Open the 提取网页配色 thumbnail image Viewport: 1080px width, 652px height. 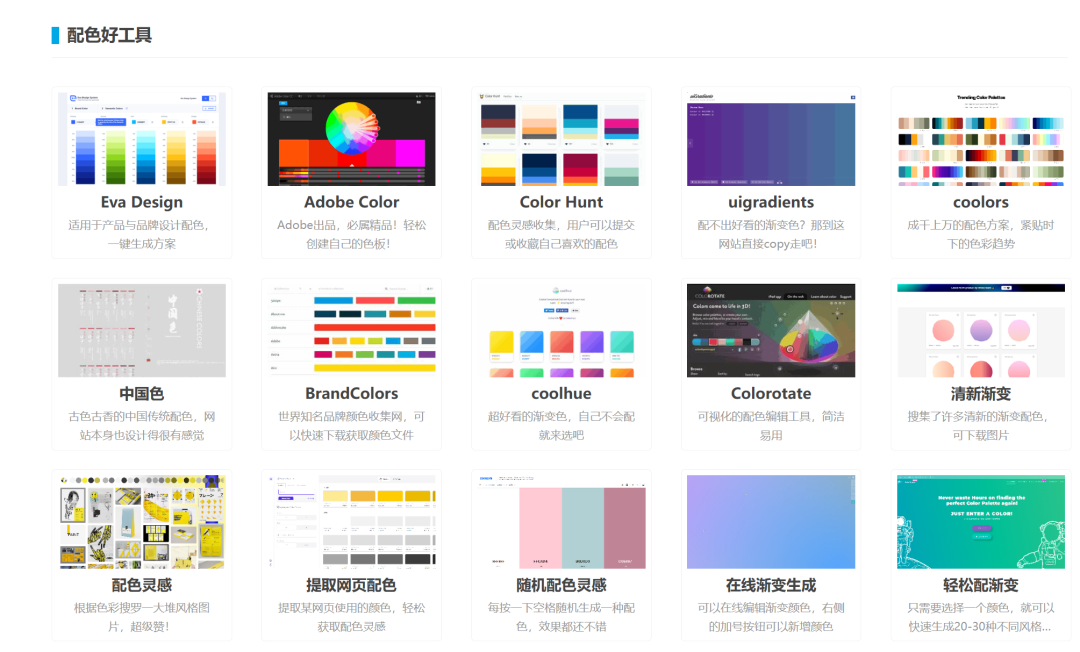coord(351,522)
